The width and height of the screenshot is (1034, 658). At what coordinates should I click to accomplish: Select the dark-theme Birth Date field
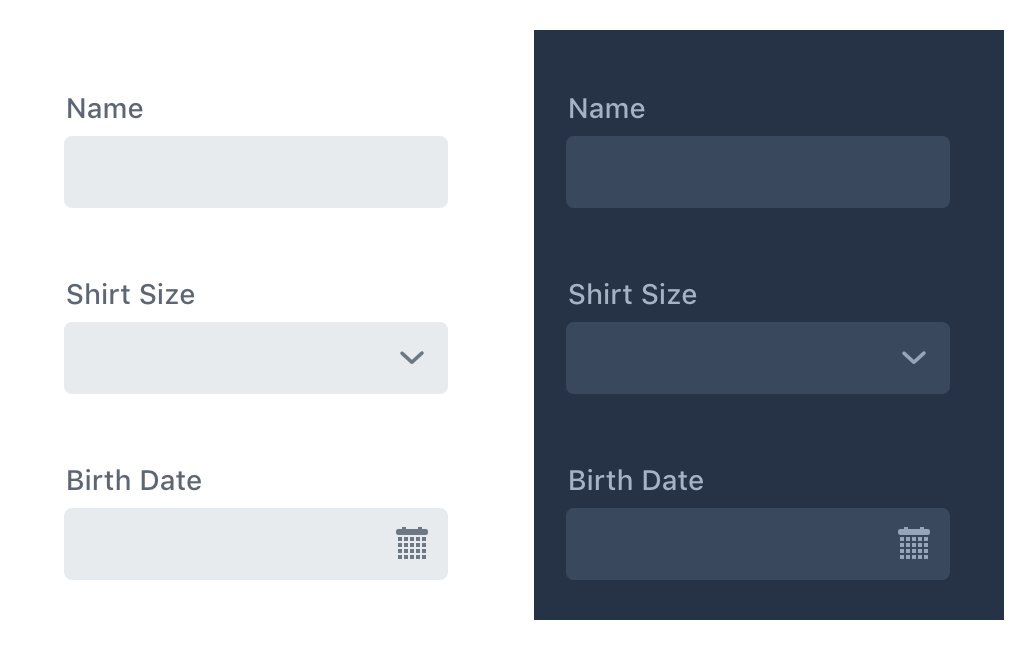[x=758, y=544]
